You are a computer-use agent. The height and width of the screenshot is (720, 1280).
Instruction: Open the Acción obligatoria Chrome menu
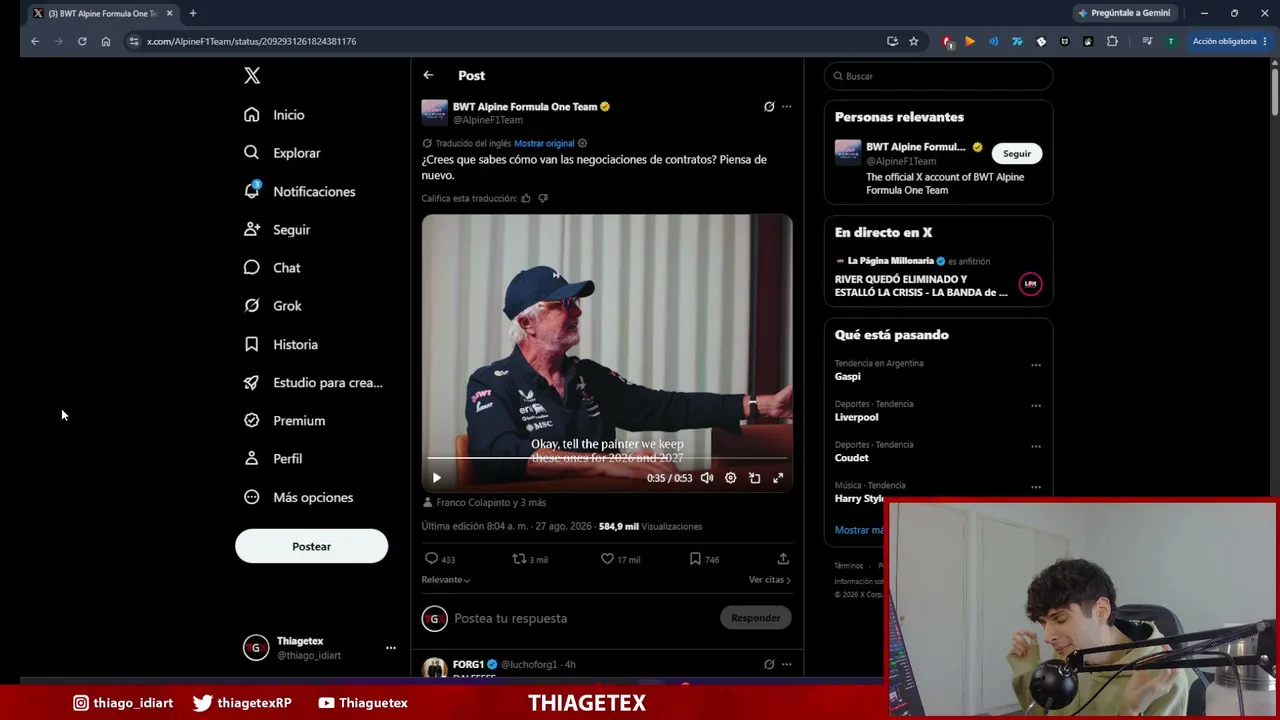coord(1230,41)
